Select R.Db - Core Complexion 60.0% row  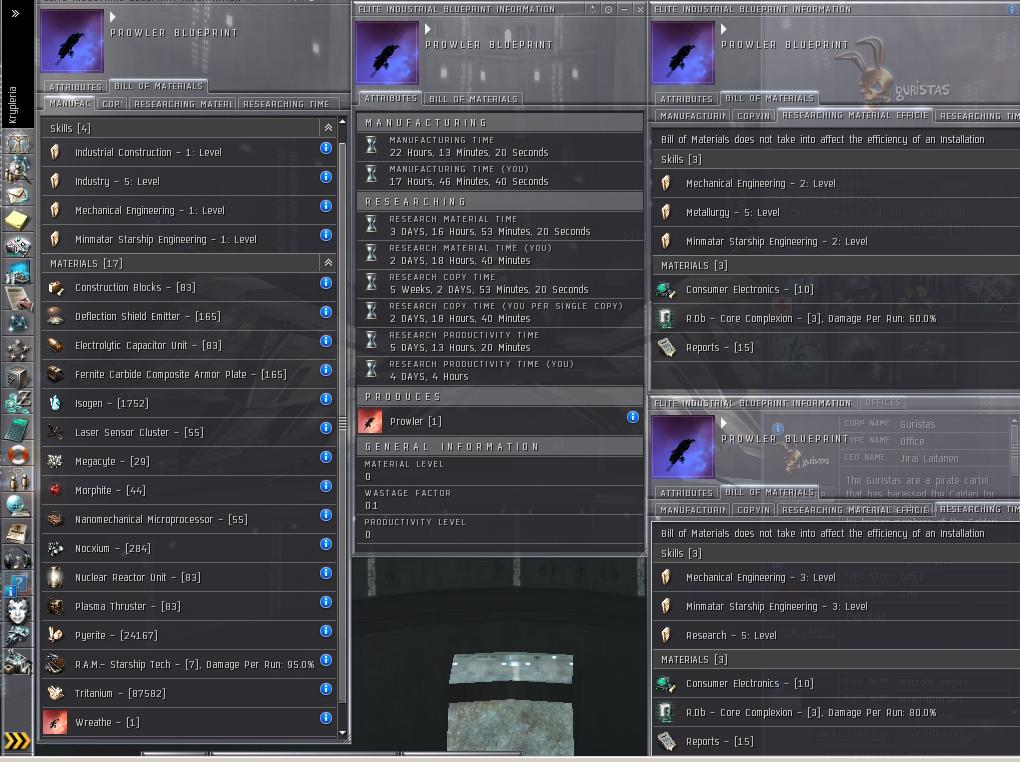pyautogui.click(x=836, y=318)
